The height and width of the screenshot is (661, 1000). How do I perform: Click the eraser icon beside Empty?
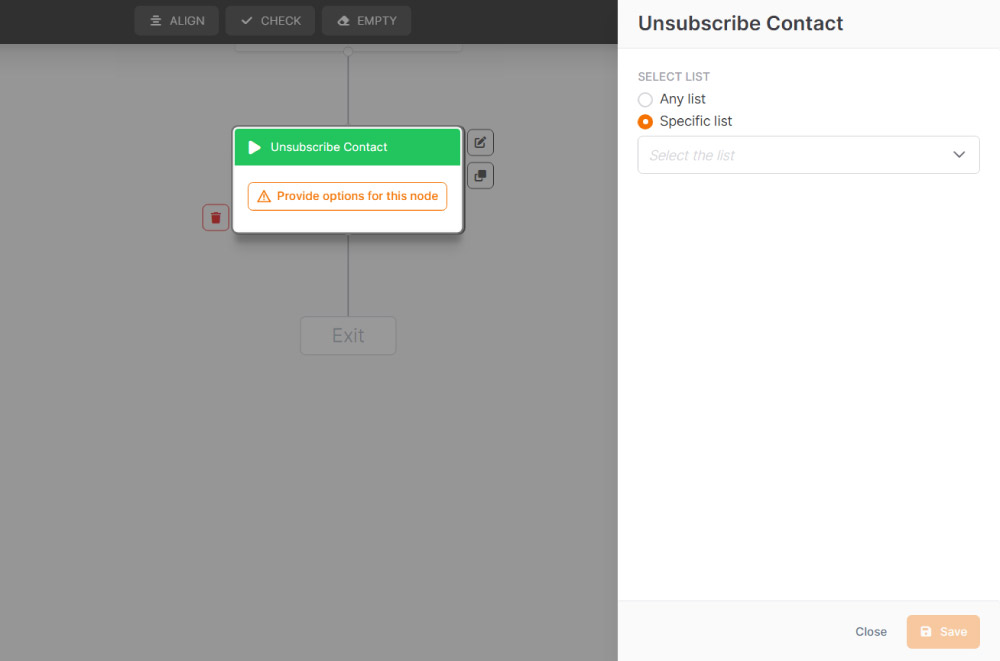pyautogui.click(x=344, y=21)
